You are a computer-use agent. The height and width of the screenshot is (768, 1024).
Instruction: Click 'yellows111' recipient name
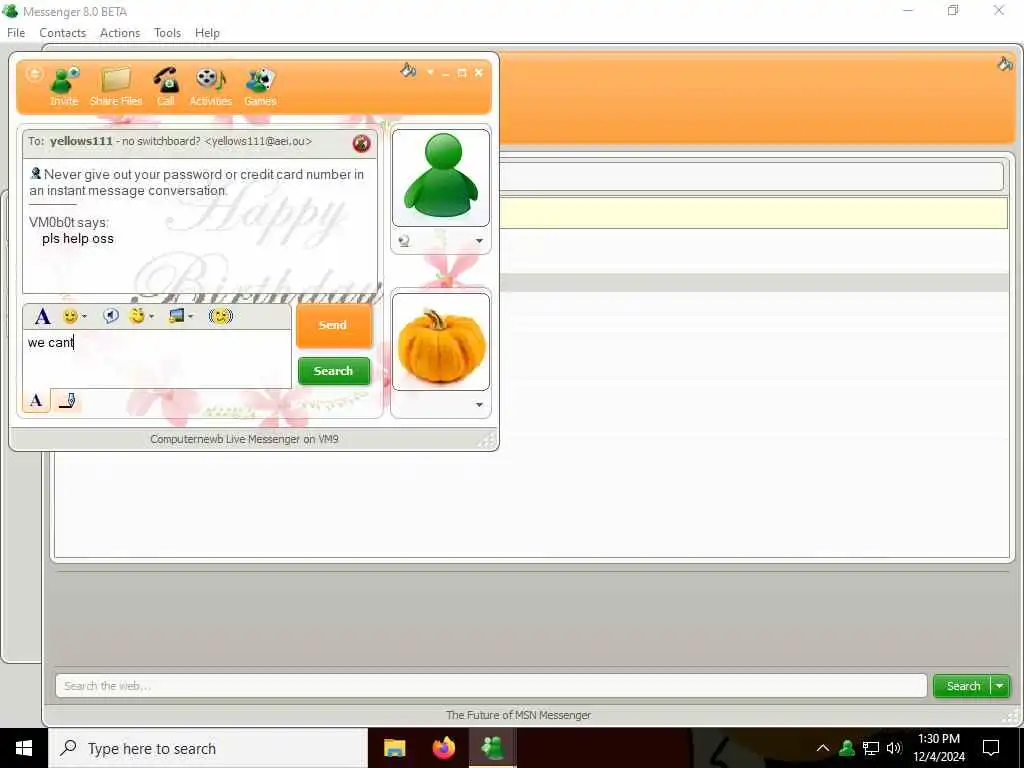[x=81, y=141]
